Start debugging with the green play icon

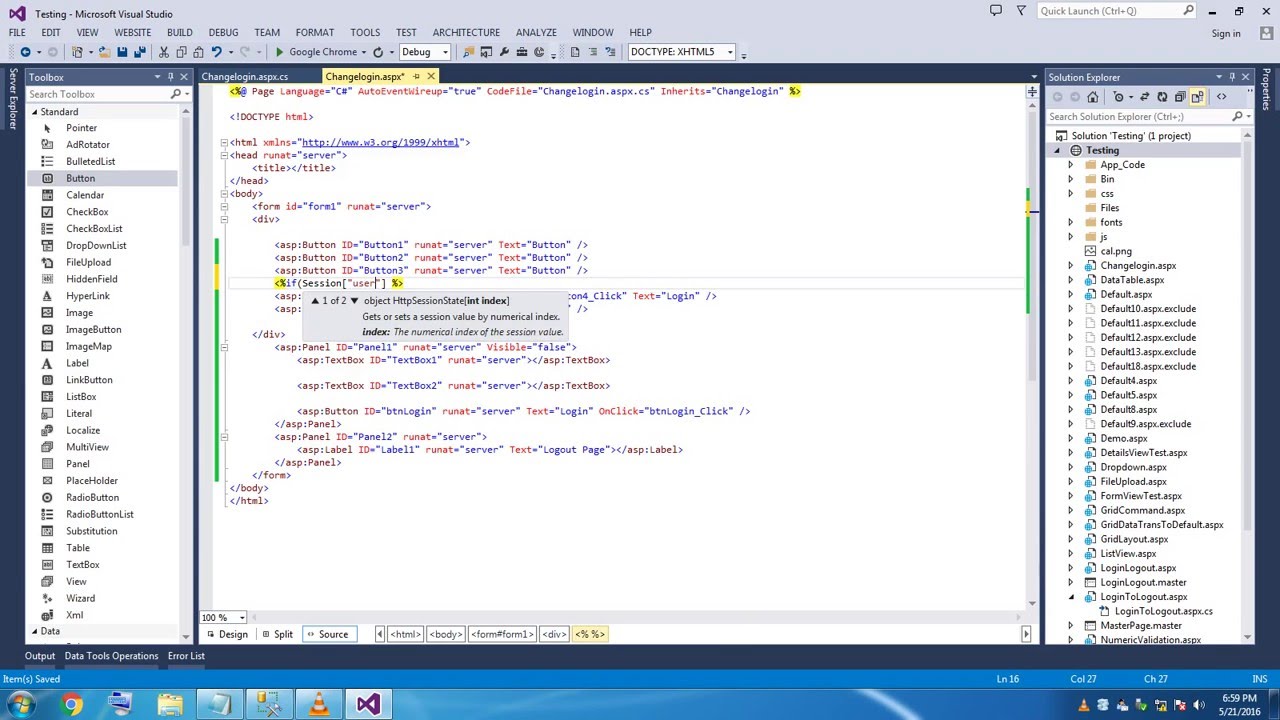click(x=279, y=52)
